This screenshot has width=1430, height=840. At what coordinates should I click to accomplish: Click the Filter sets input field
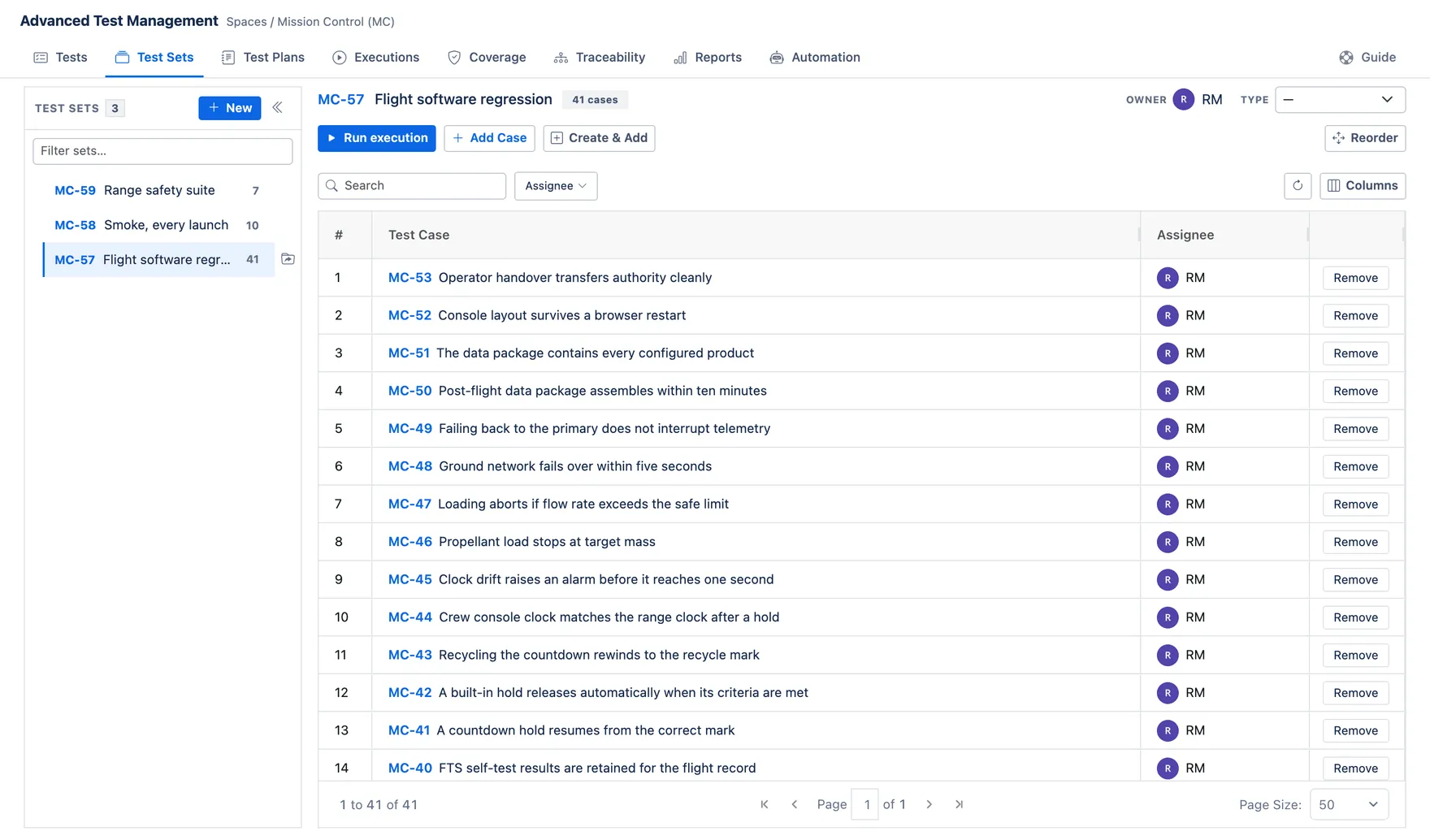(x=162, y=151)
